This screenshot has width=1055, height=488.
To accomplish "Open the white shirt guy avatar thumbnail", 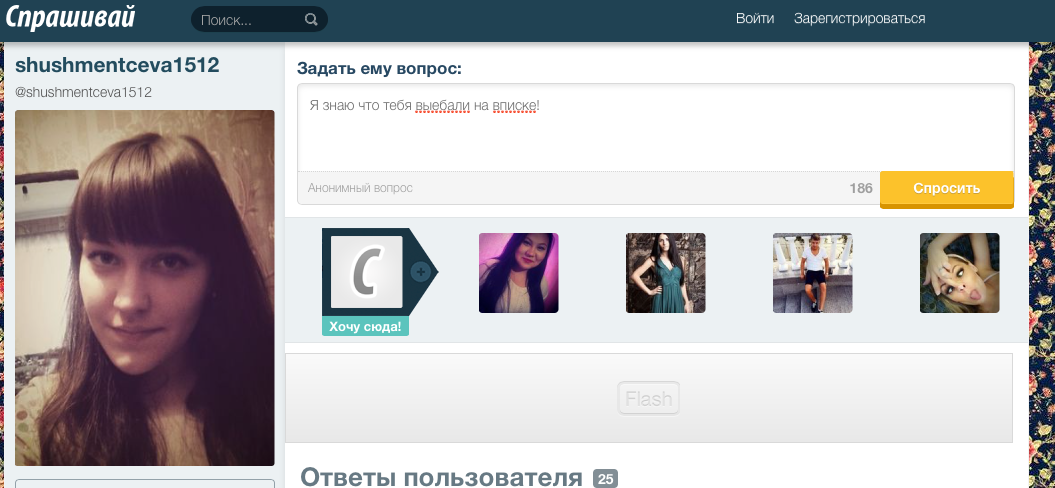I will tap(812, 273).
